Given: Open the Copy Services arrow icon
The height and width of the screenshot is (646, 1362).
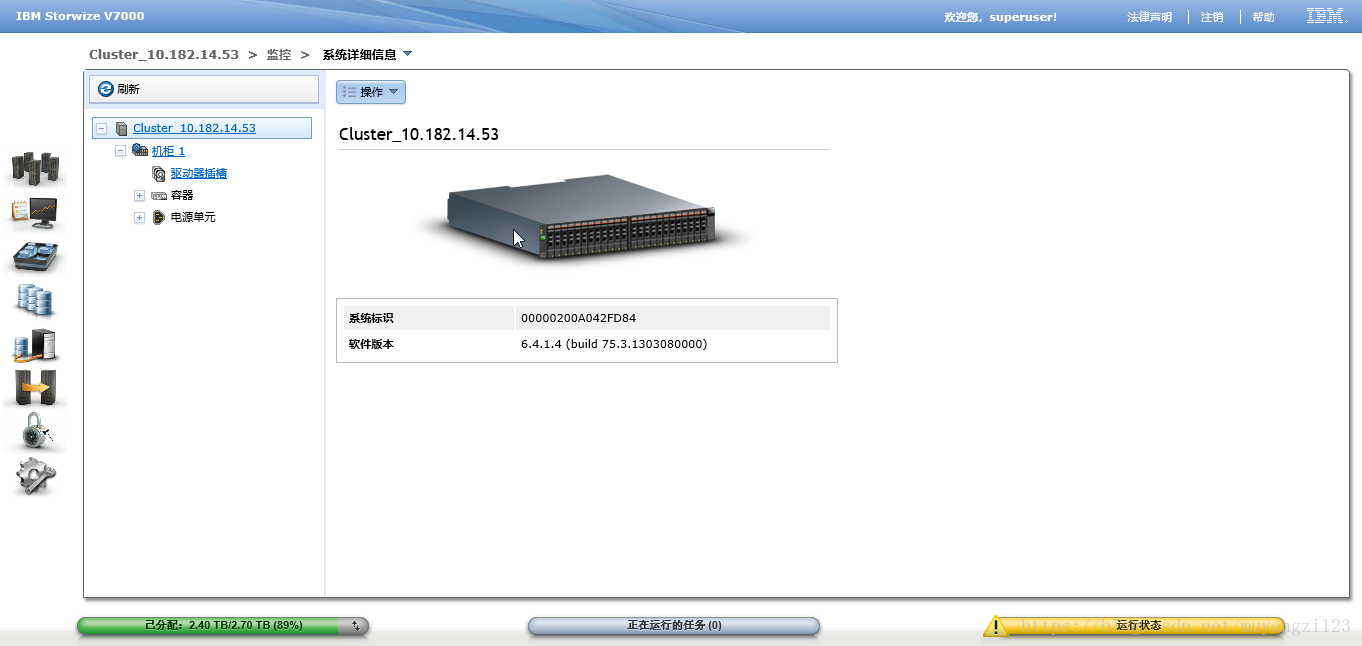Looking at the screenshot, I should [x=35, y=388].
